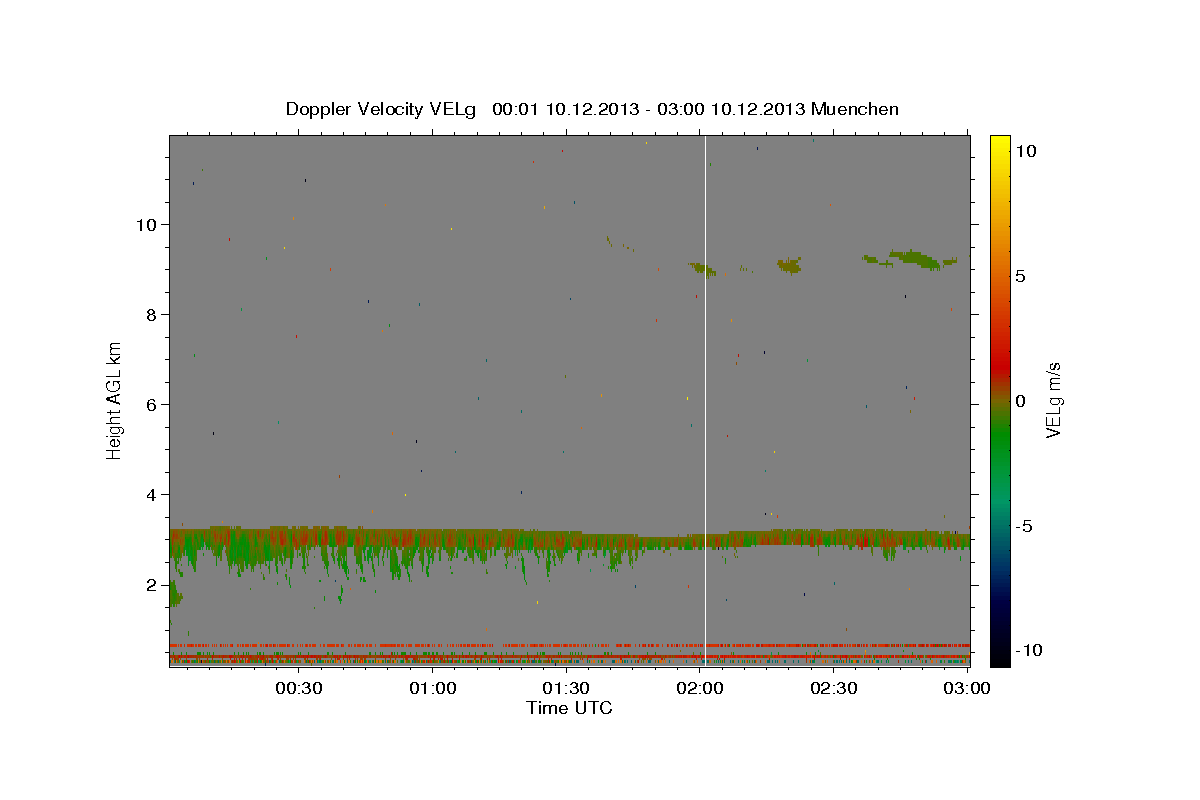Click the height axis label 8

(x=150, y=315)
